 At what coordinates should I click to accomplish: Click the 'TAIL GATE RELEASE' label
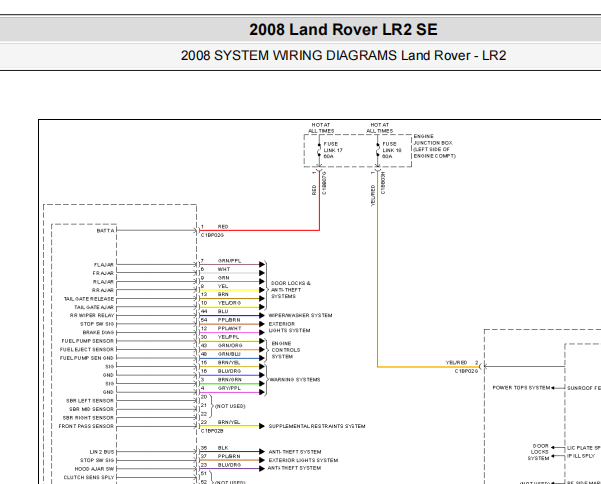pyautogui.click(x=89, y=299)
